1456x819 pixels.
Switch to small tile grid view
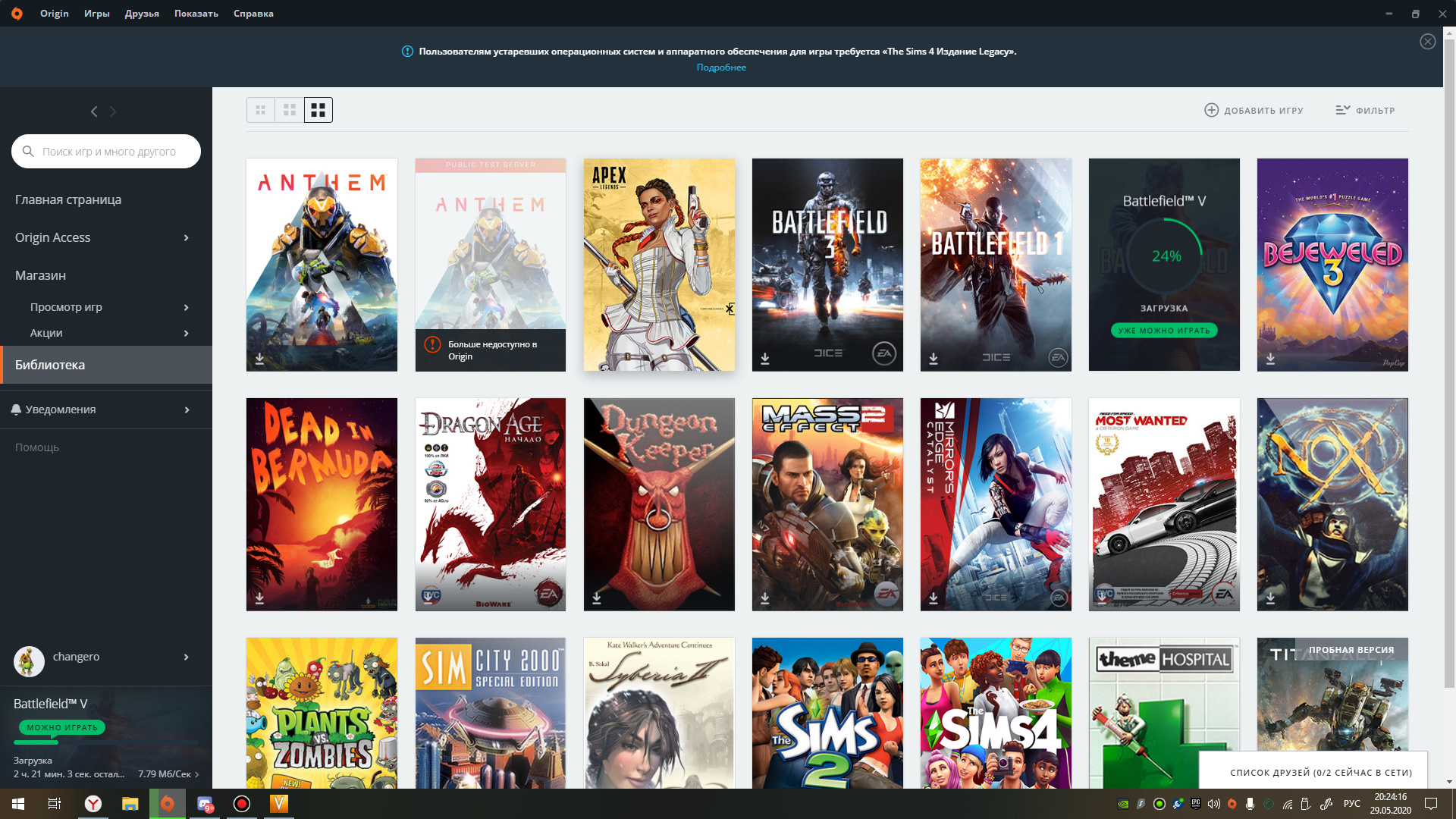pyautogui.click(x=260, y=110)
